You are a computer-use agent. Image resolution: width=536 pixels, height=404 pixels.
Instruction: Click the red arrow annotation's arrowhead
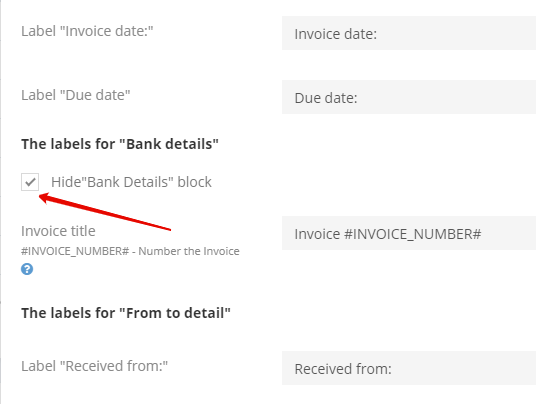pyautogui.click(x=44, y=198)
